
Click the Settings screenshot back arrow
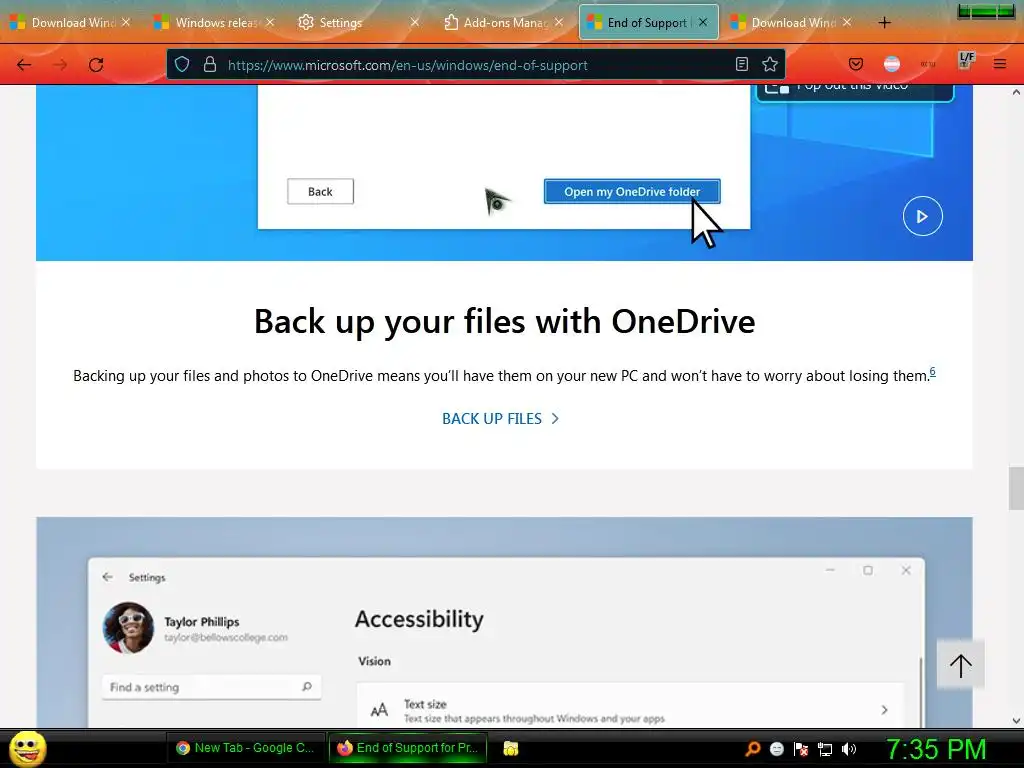pos(108,577)
